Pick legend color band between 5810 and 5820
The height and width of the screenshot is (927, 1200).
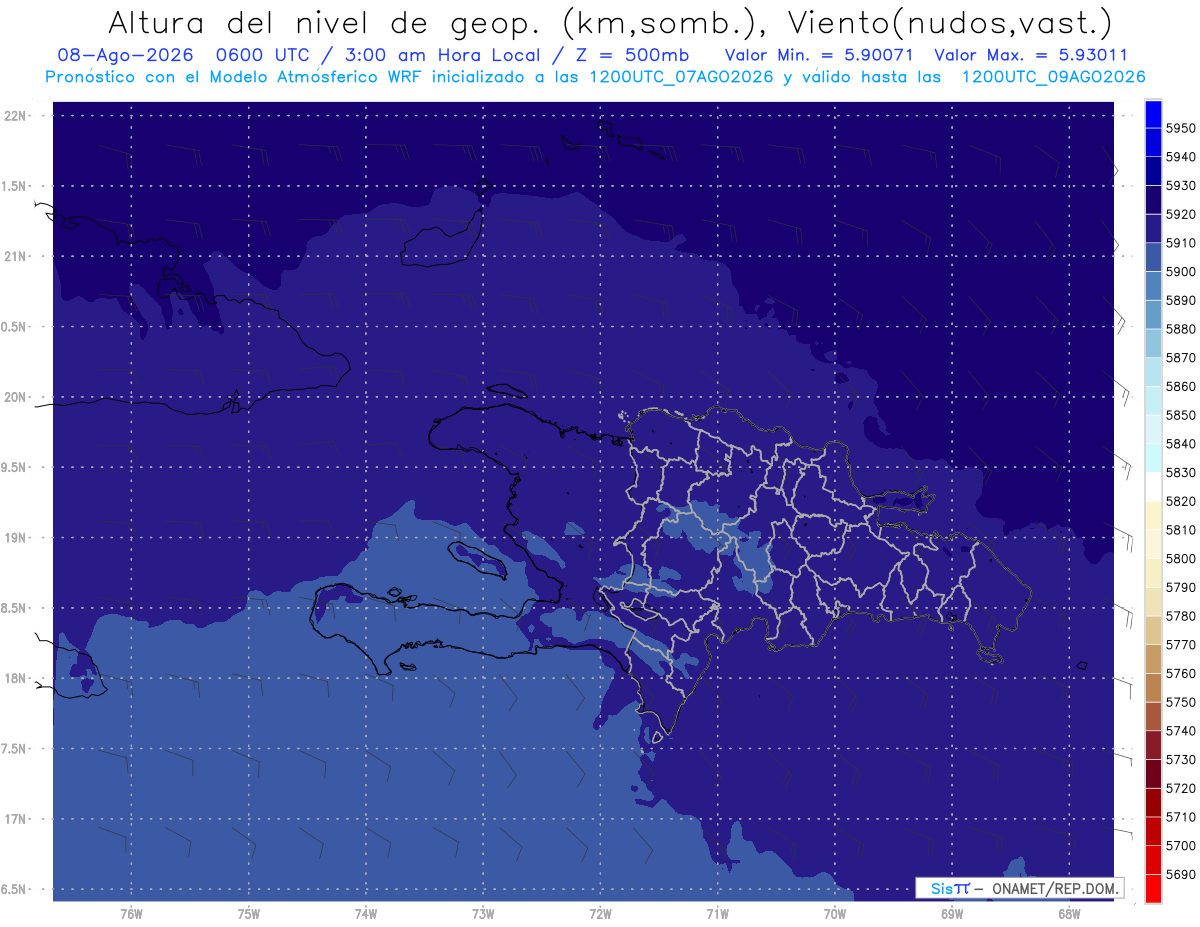click(1152, 515)
